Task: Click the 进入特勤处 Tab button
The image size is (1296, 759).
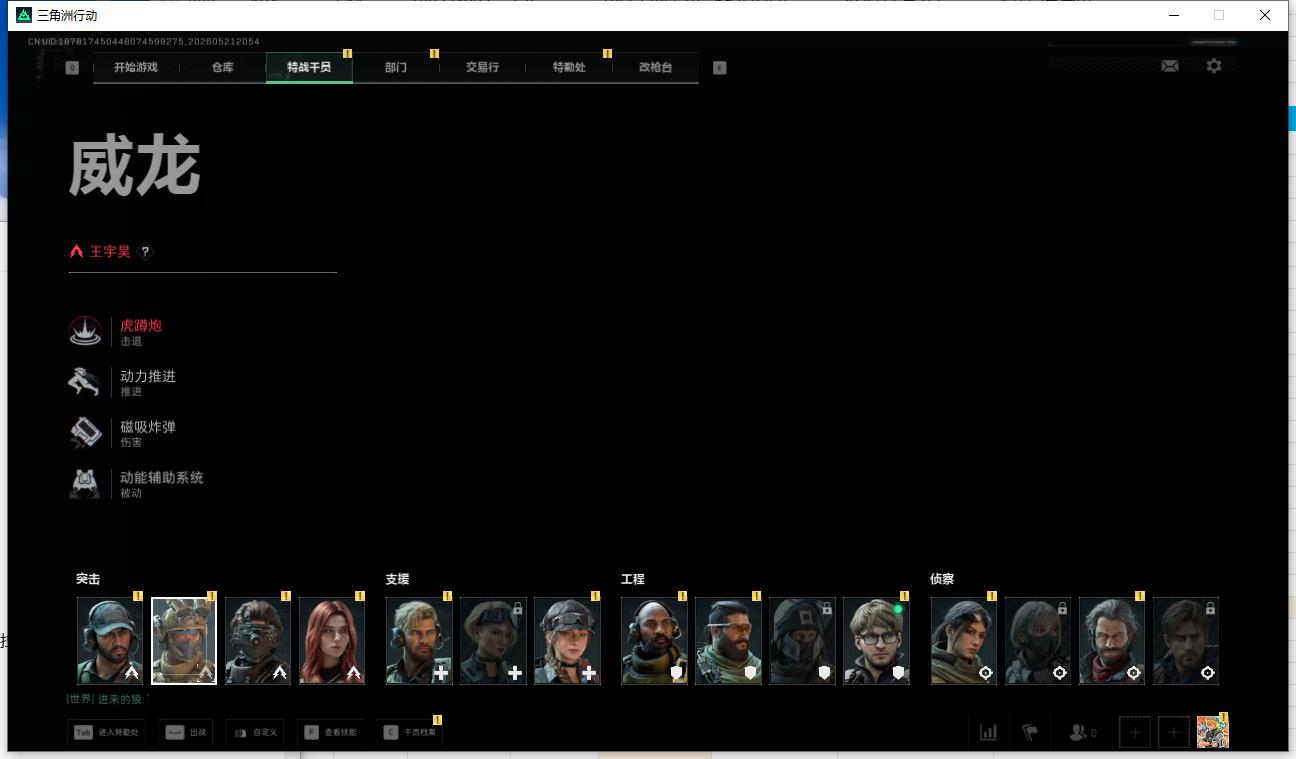Action: [107, 733]
